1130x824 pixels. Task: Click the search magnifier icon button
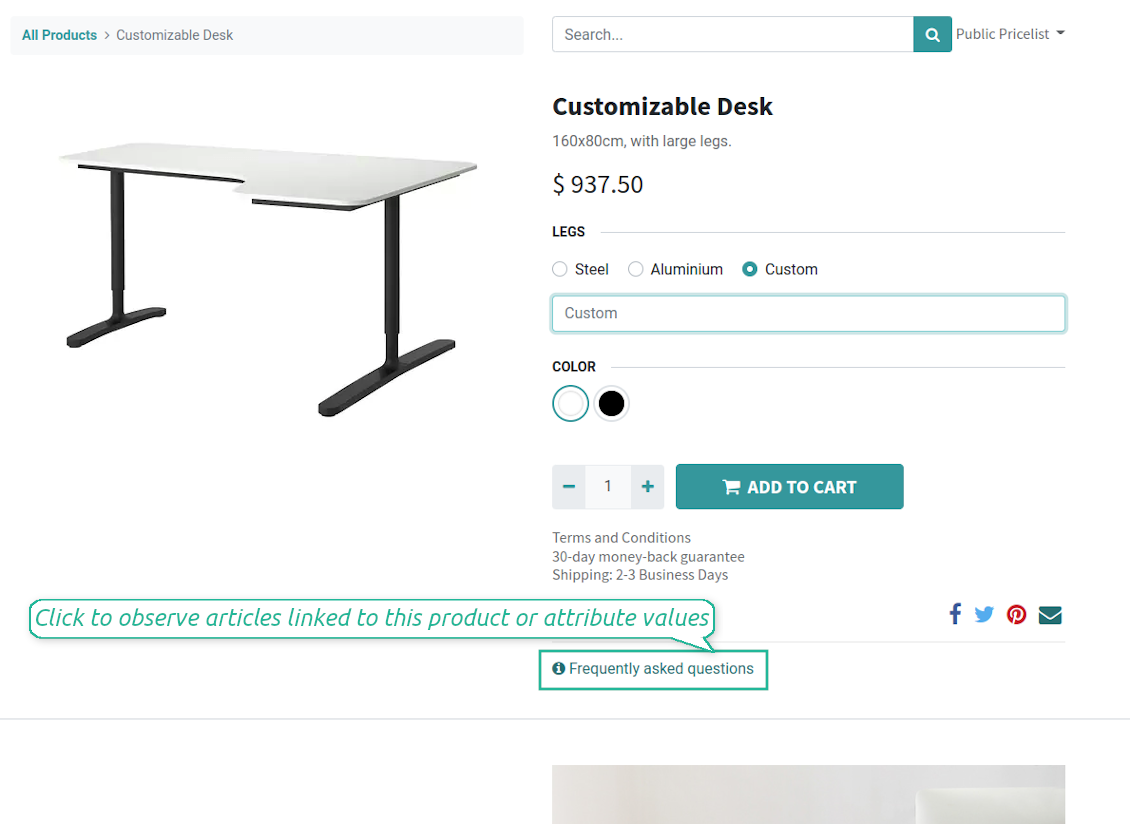point(932,35)
